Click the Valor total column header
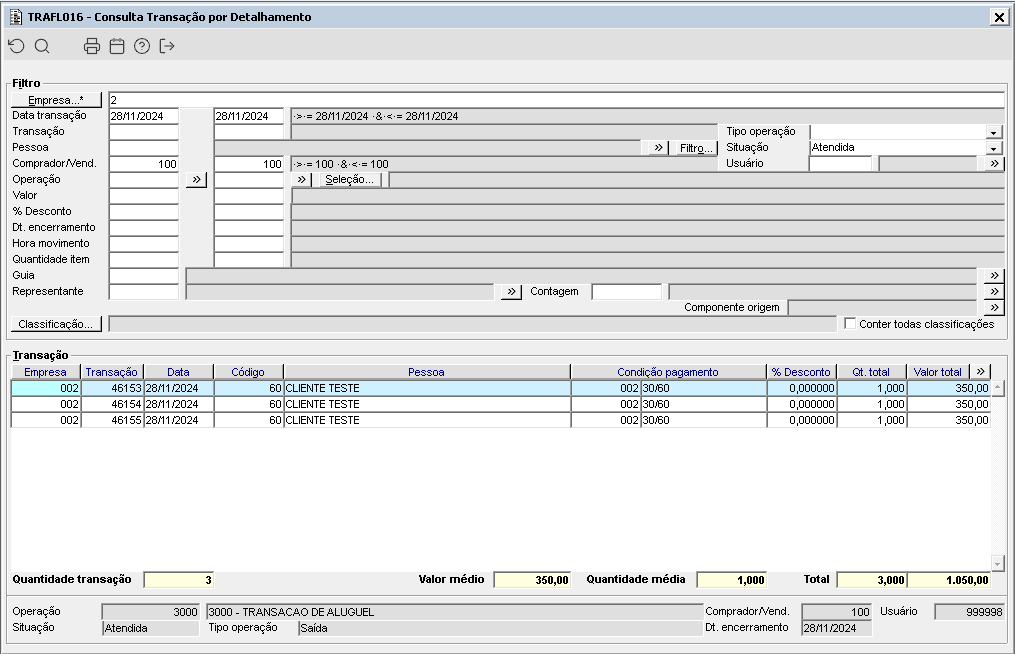This screenshot has height=654, width=1015. pyautogui.click(x=938, y=372)
